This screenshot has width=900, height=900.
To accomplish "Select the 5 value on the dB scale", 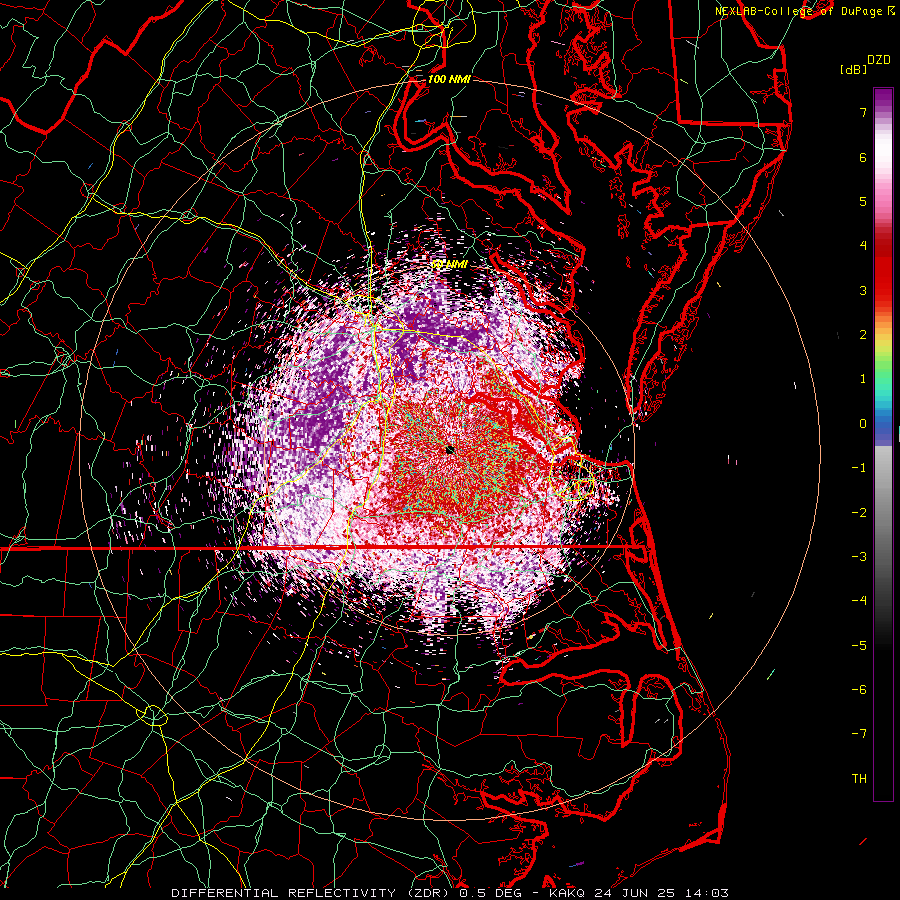I will coord(863,201).
